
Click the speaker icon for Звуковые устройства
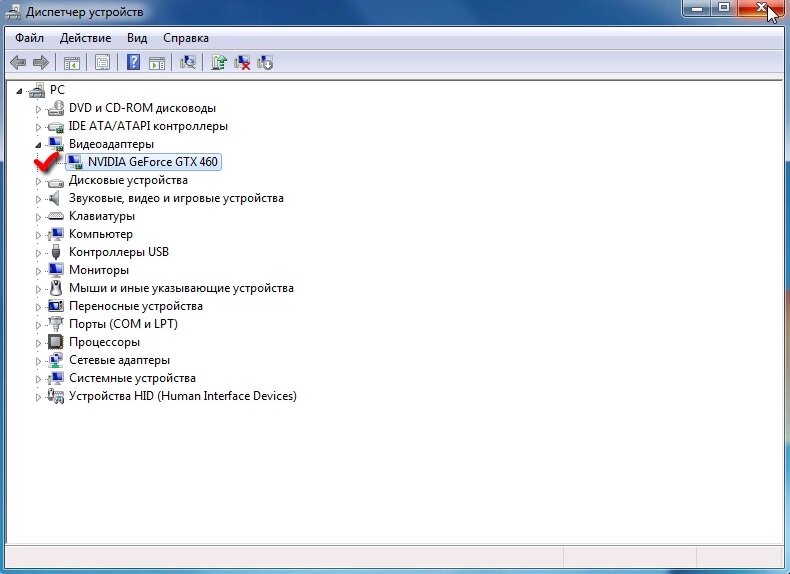pos(55,198)
